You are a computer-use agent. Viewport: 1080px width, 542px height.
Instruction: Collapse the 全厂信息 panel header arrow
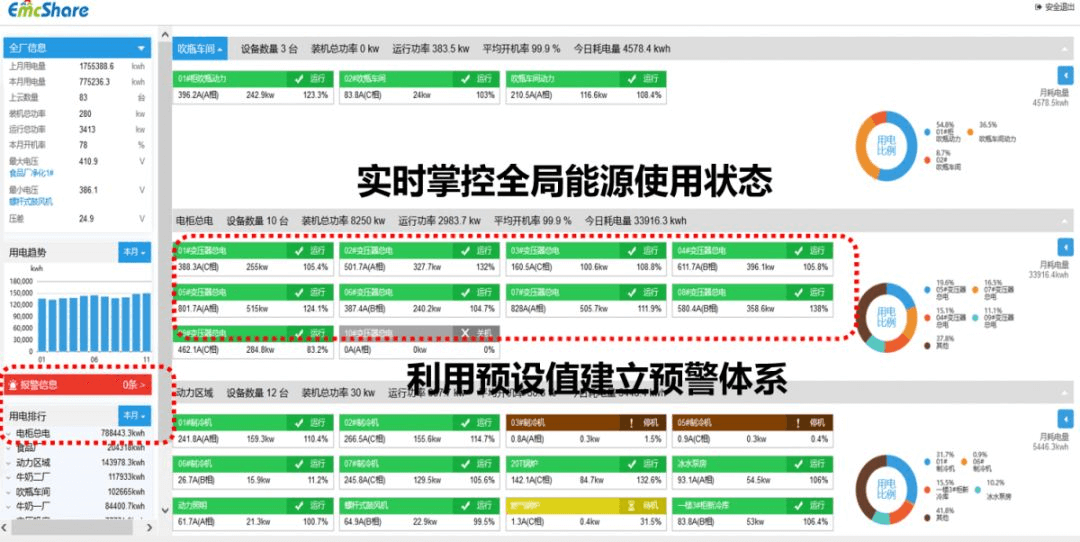tap(141, 48)
